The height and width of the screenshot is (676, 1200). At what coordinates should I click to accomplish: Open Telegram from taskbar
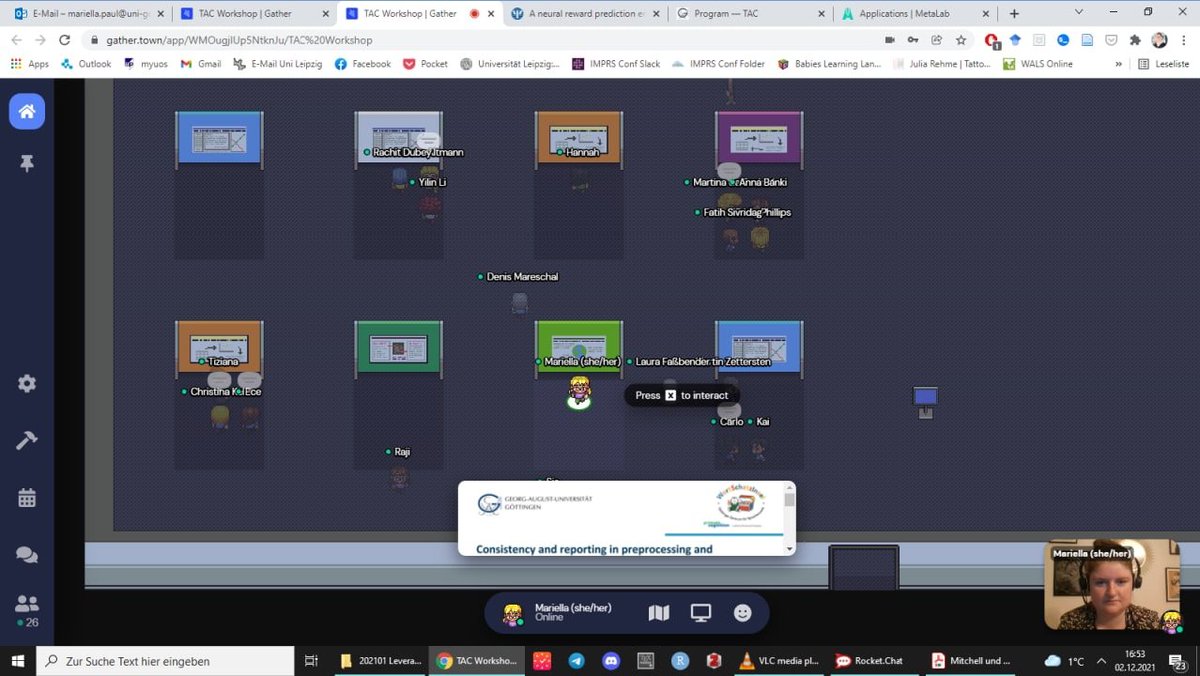click(x=576, y=661)
